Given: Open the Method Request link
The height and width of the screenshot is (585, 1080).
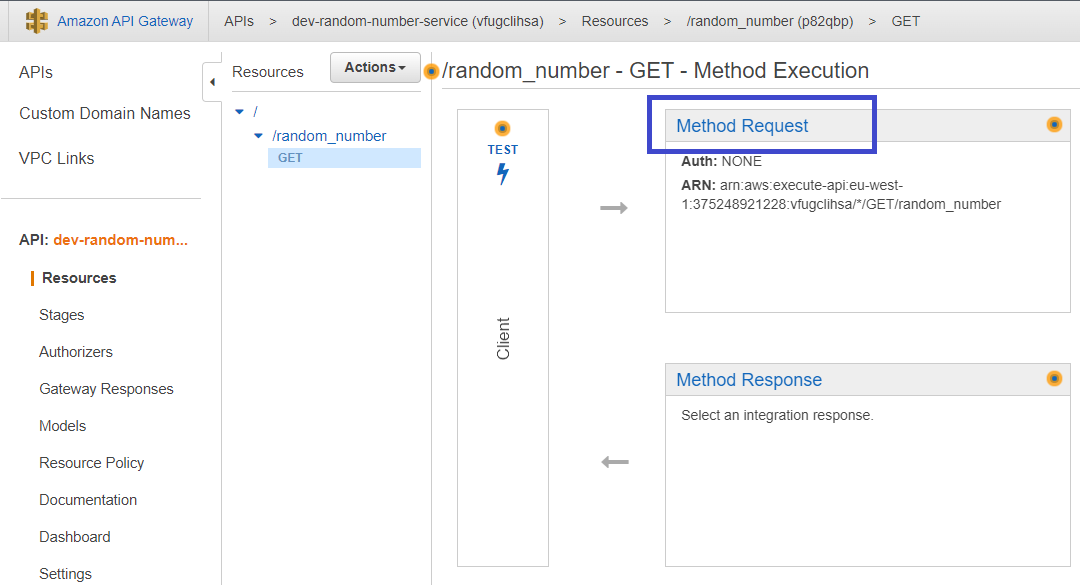Looking at the screenshot, I should coord(742,125).
